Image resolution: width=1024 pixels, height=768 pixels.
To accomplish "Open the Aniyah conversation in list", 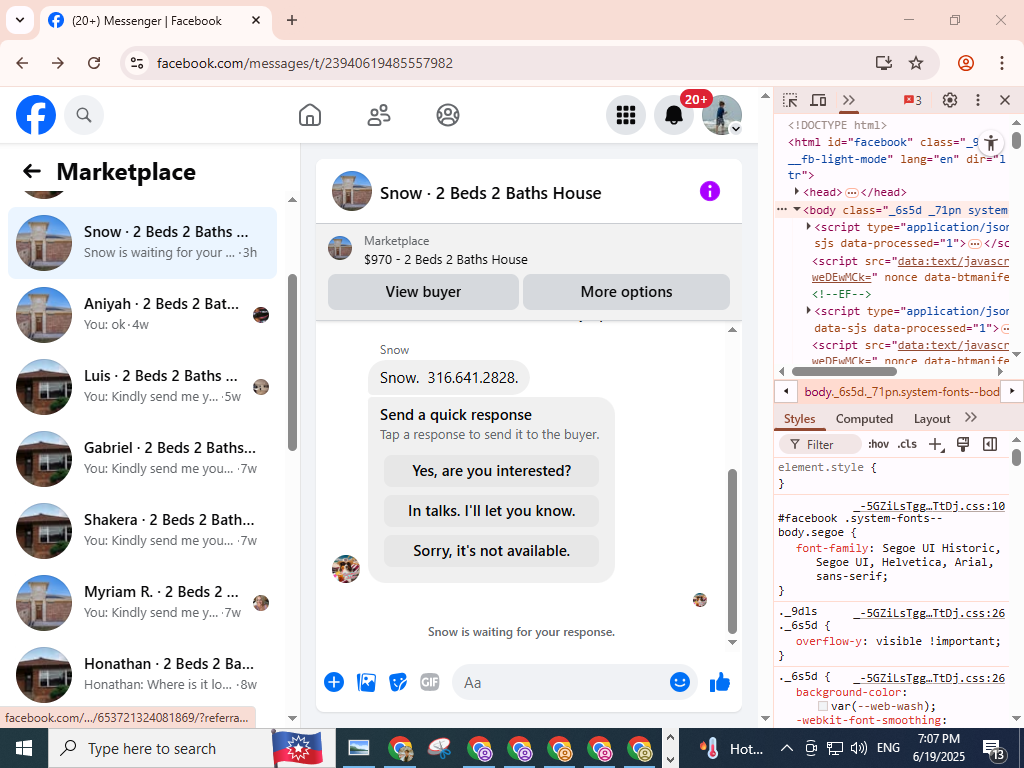I will click(142, 315).
